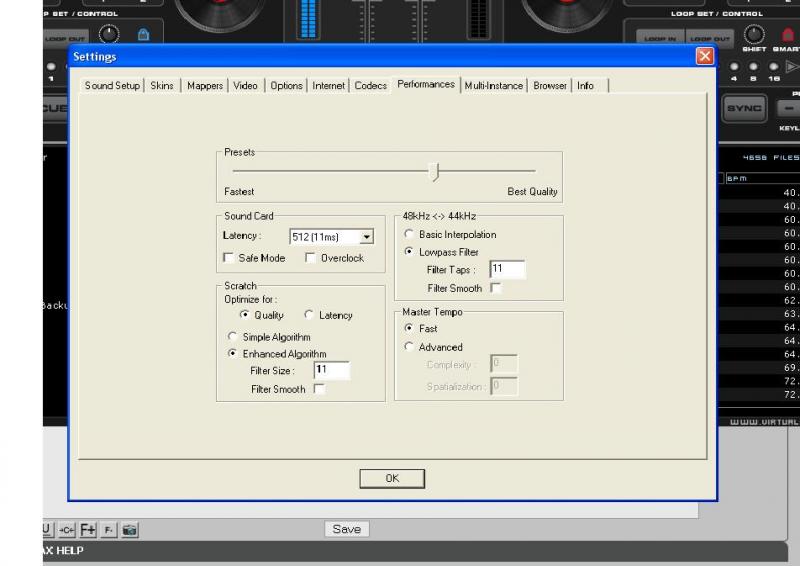The image size is (800, 566).
Task: Enable the Safe Mode checkbox
Action: [230, 258]
